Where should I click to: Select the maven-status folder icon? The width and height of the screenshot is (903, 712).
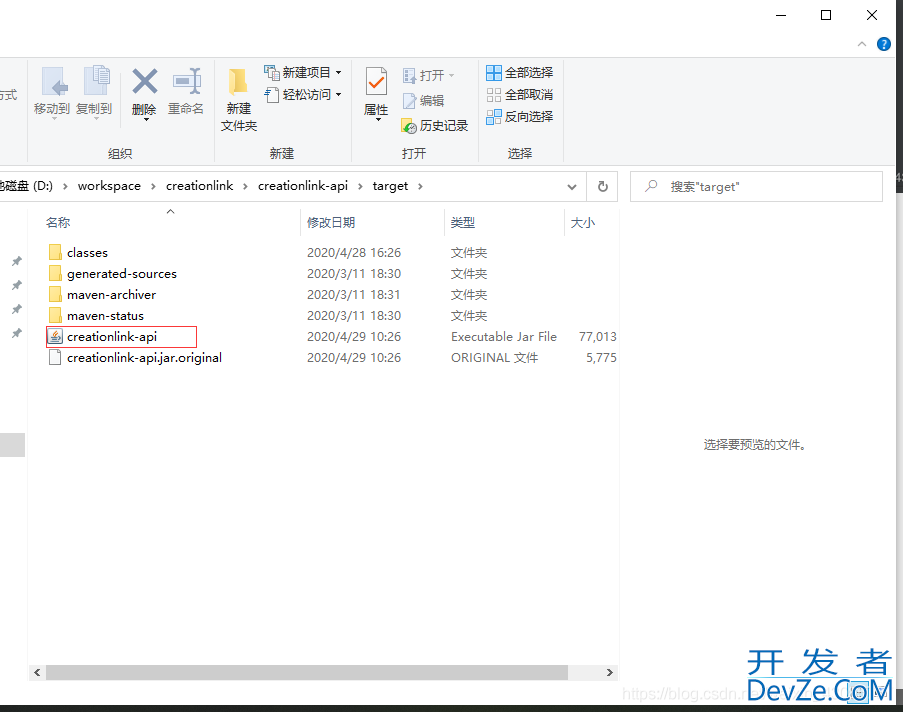pos(55,316)
